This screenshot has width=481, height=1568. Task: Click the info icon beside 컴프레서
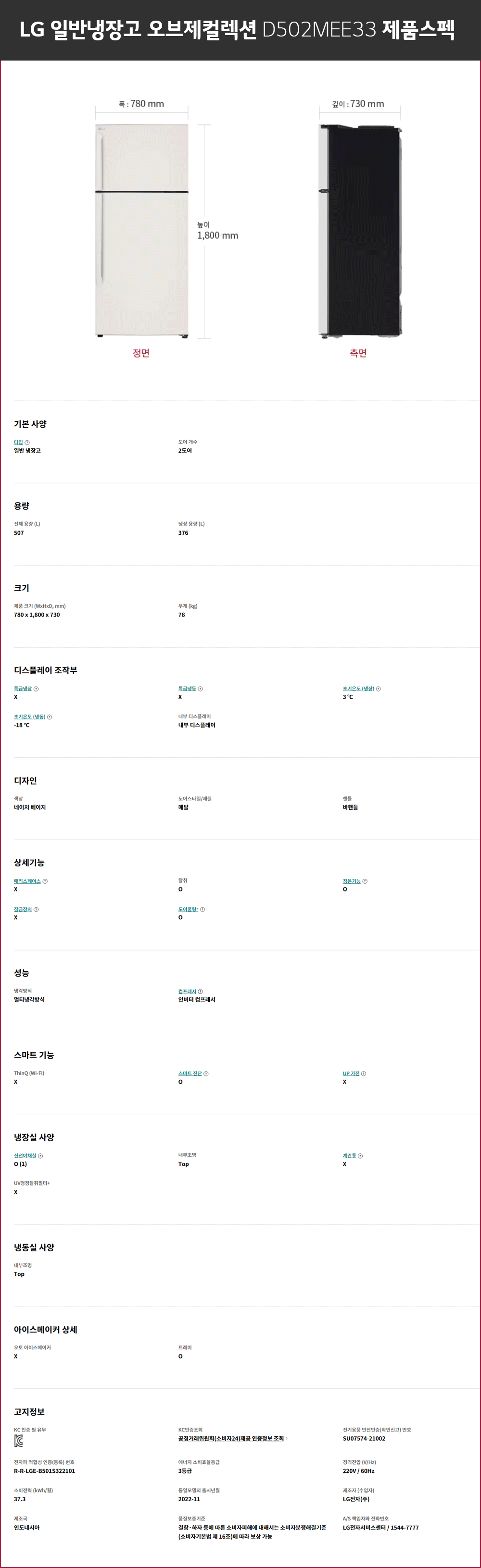tap(201, 991)
